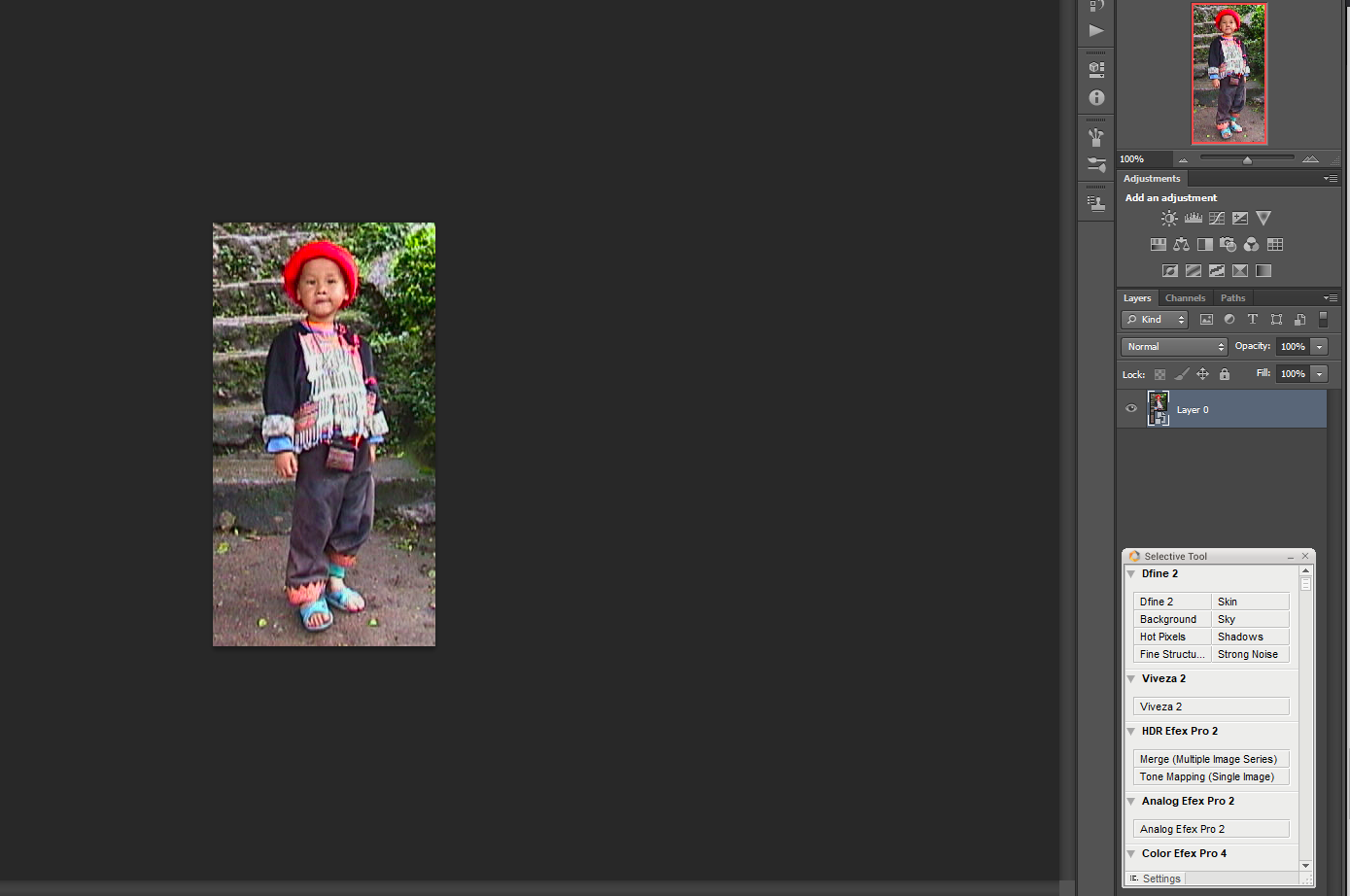Add a Levels adjustment

tap(1194, 219)
